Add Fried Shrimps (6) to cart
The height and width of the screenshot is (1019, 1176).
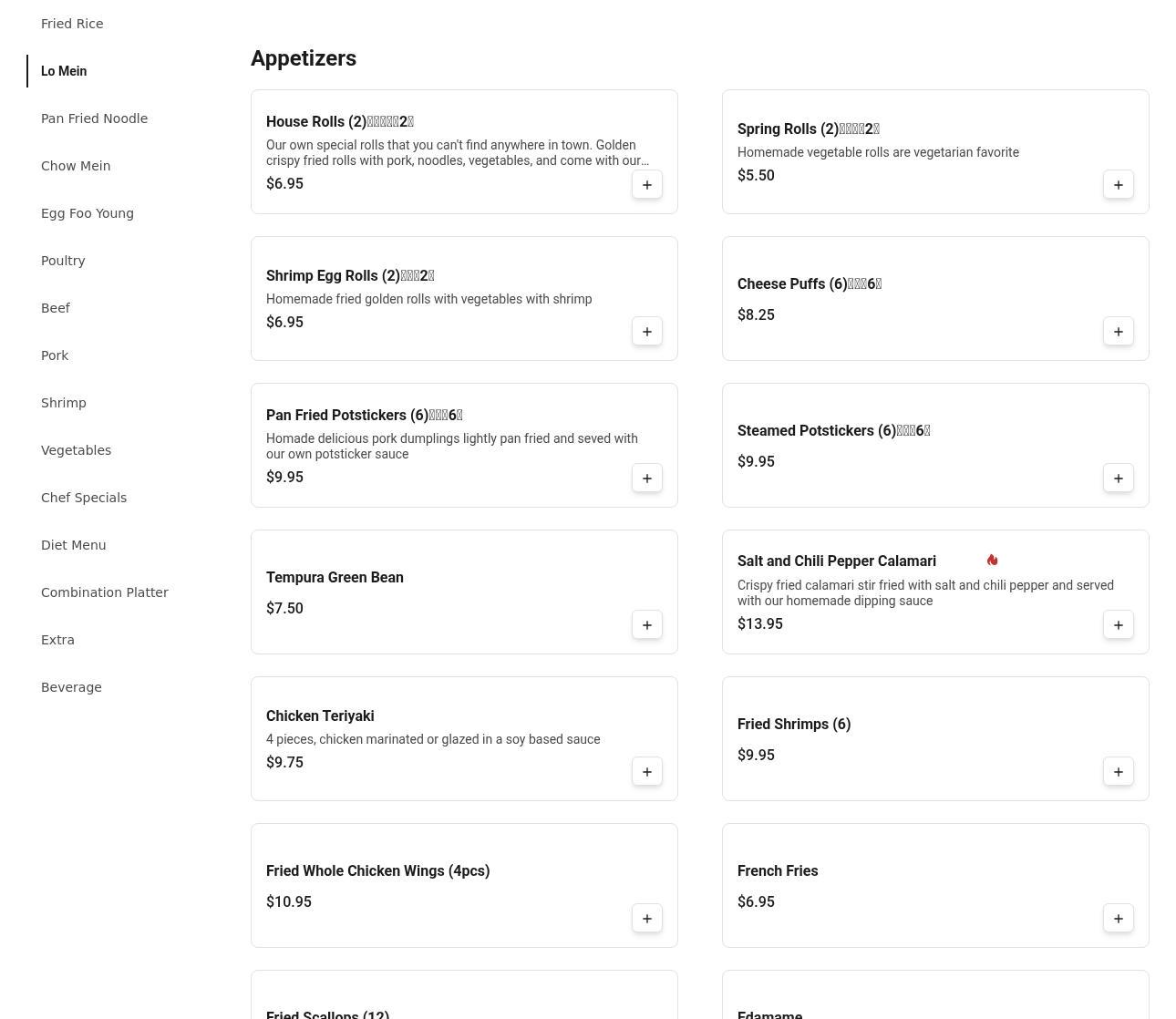click(x=1118, y=772)
